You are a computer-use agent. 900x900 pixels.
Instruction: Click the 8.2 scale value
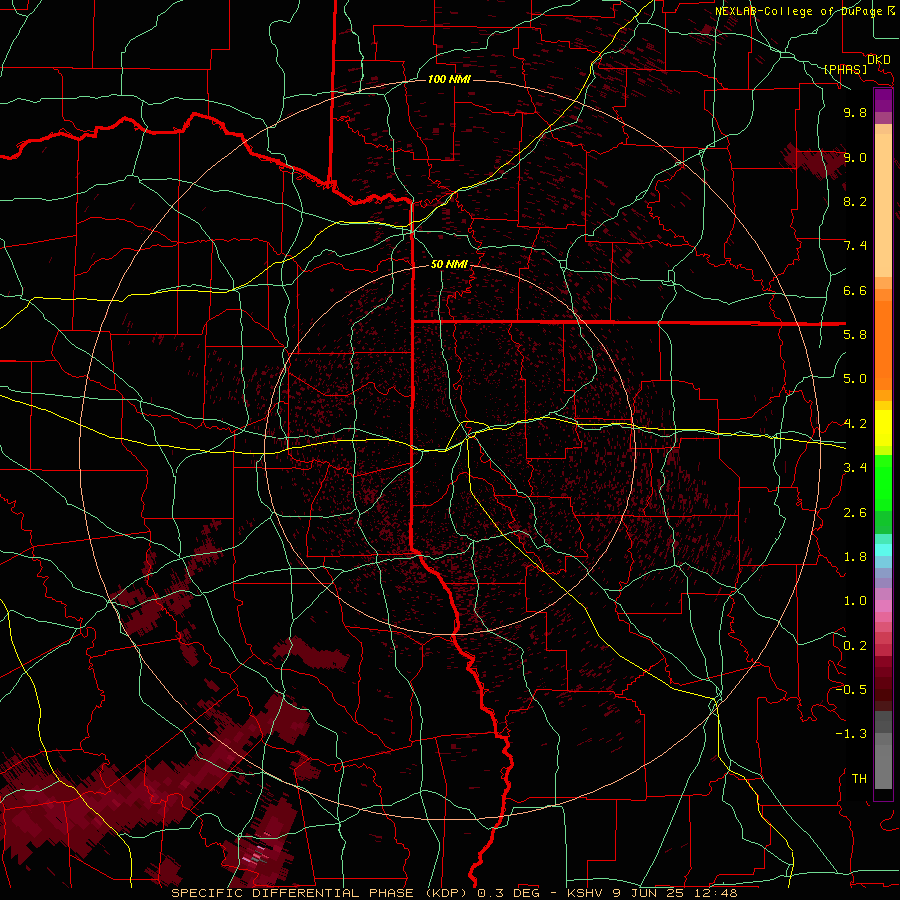pos(855,201)
